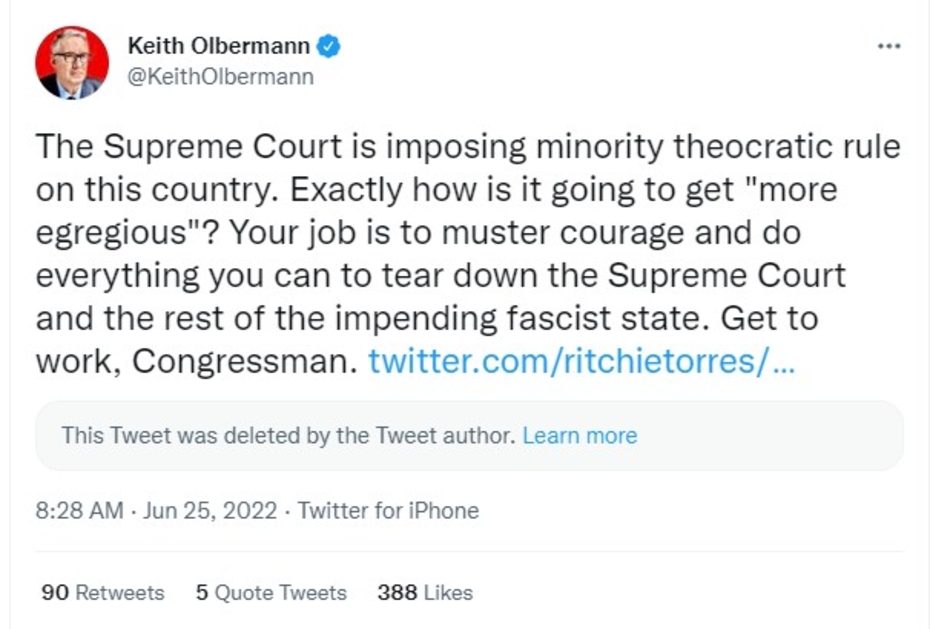930x629 pixels.
Task: Click the first line of tweet text
Action: click(x=467, y=147)
